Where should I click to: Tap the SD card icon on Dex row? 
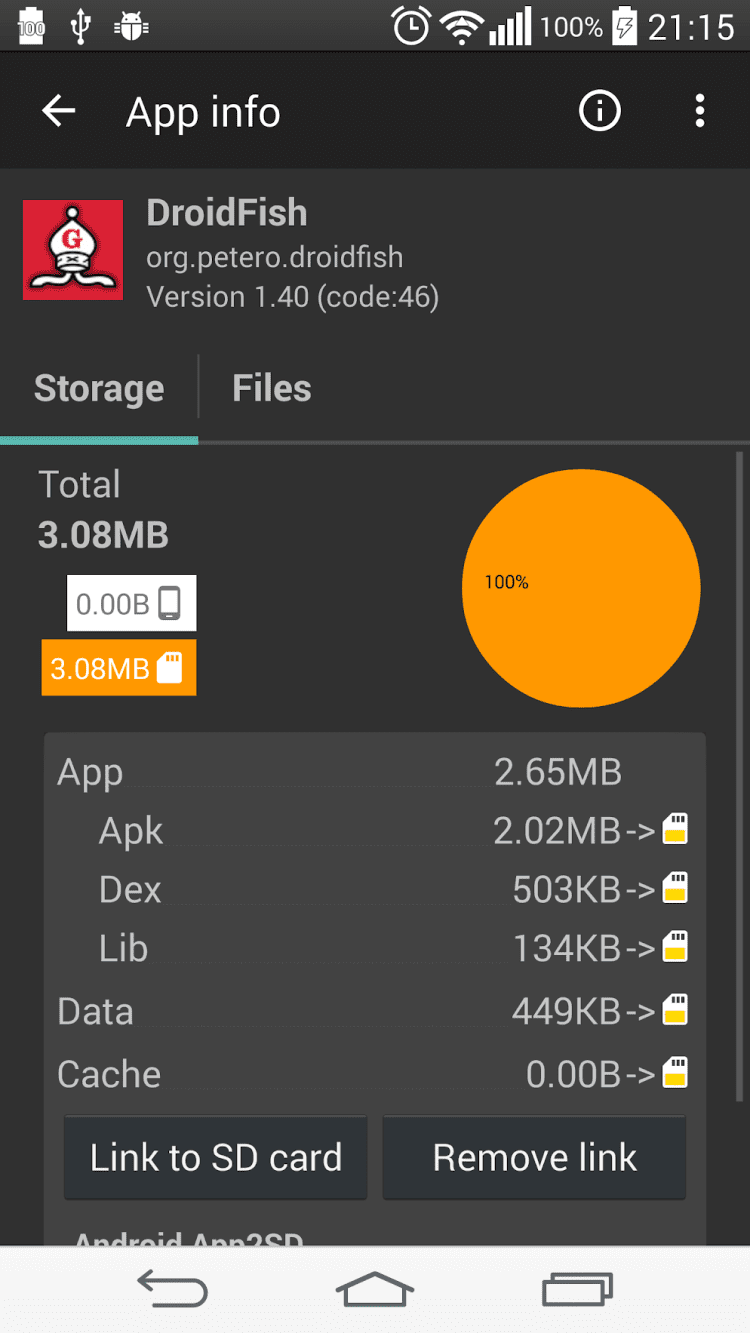(676, 889)
